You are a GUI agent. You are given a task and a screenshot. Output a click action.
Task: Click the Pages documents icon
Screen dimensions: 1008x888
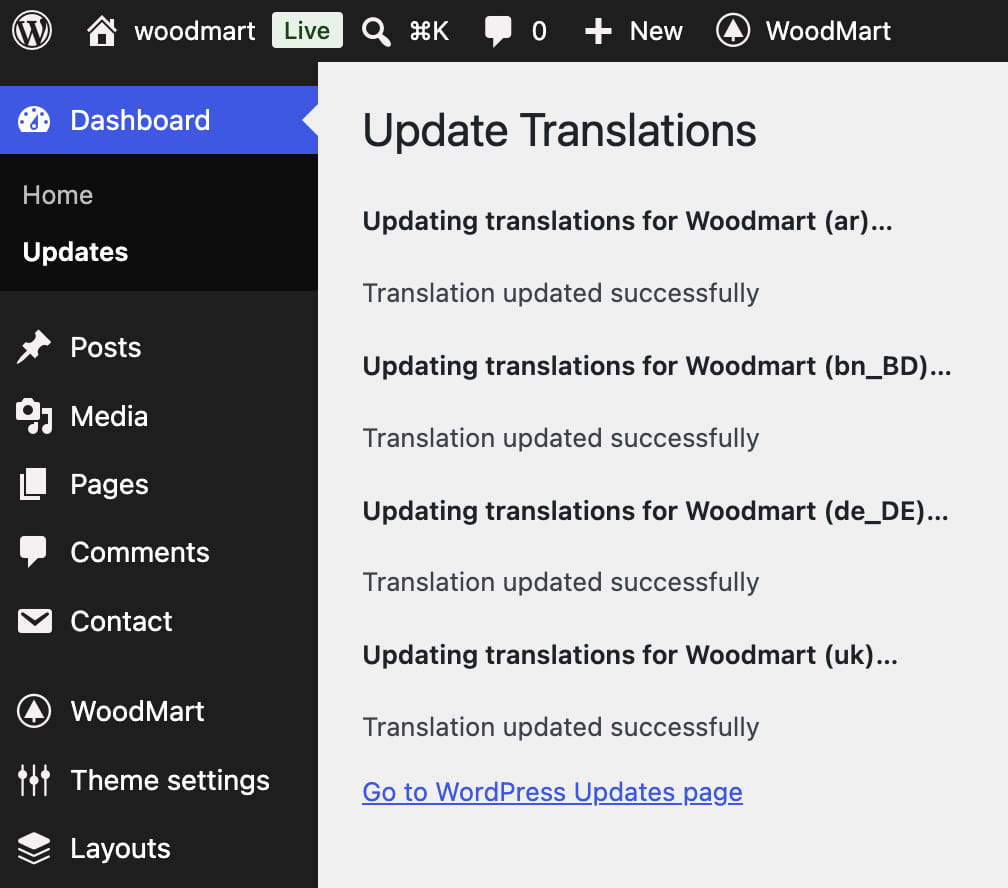coord(33,484)
